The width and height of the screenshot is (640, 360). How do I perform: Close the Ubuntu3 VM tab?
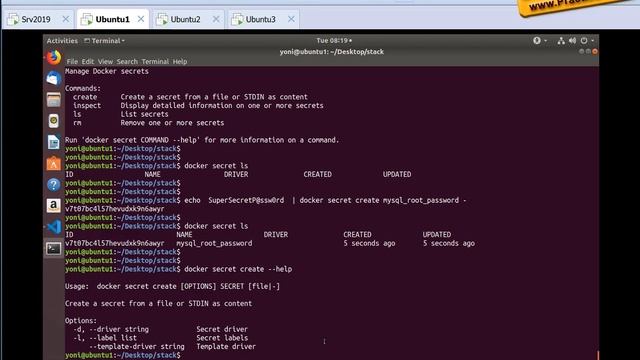point(291,19)
